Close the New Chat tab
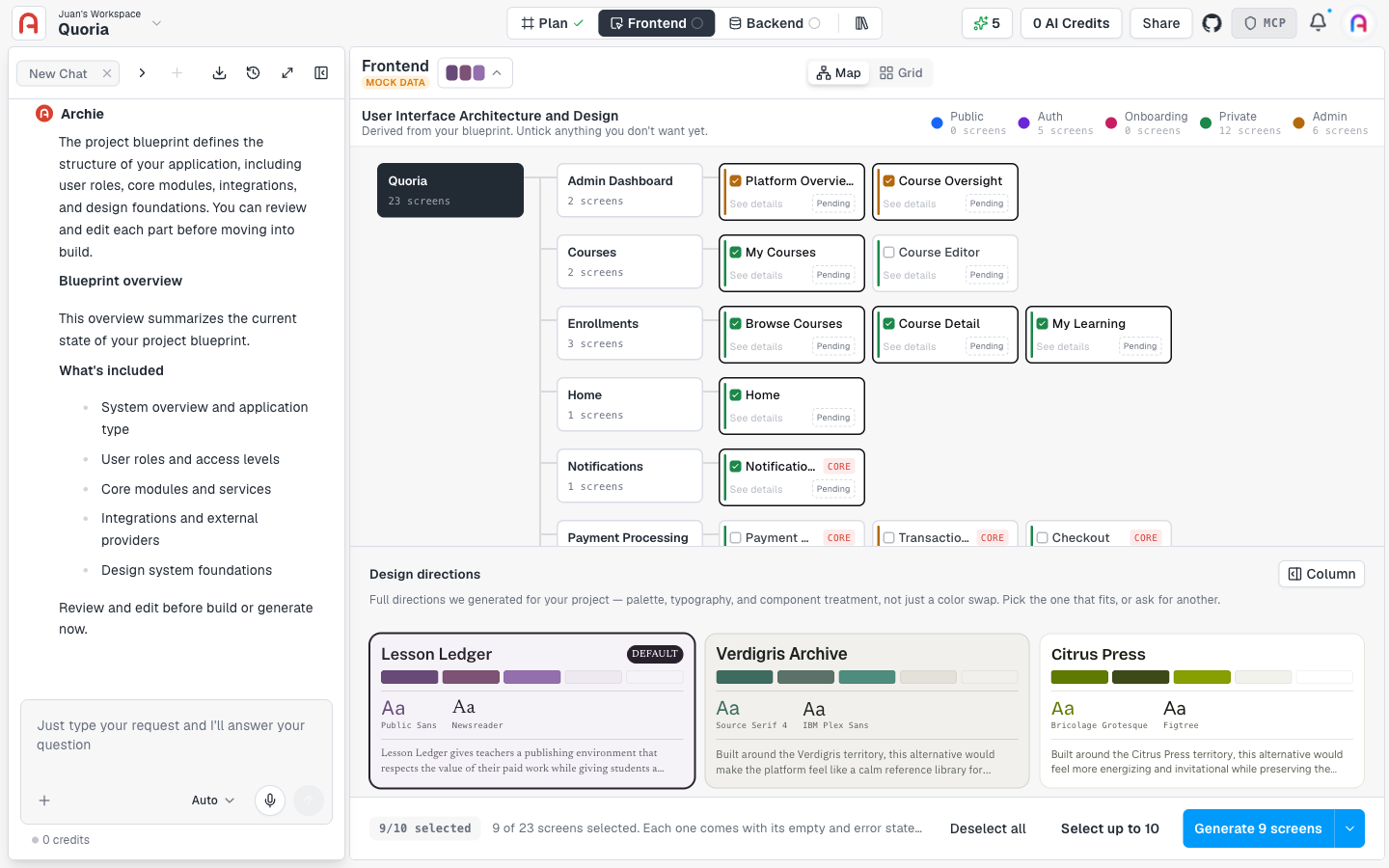 (x=107, y=73)
